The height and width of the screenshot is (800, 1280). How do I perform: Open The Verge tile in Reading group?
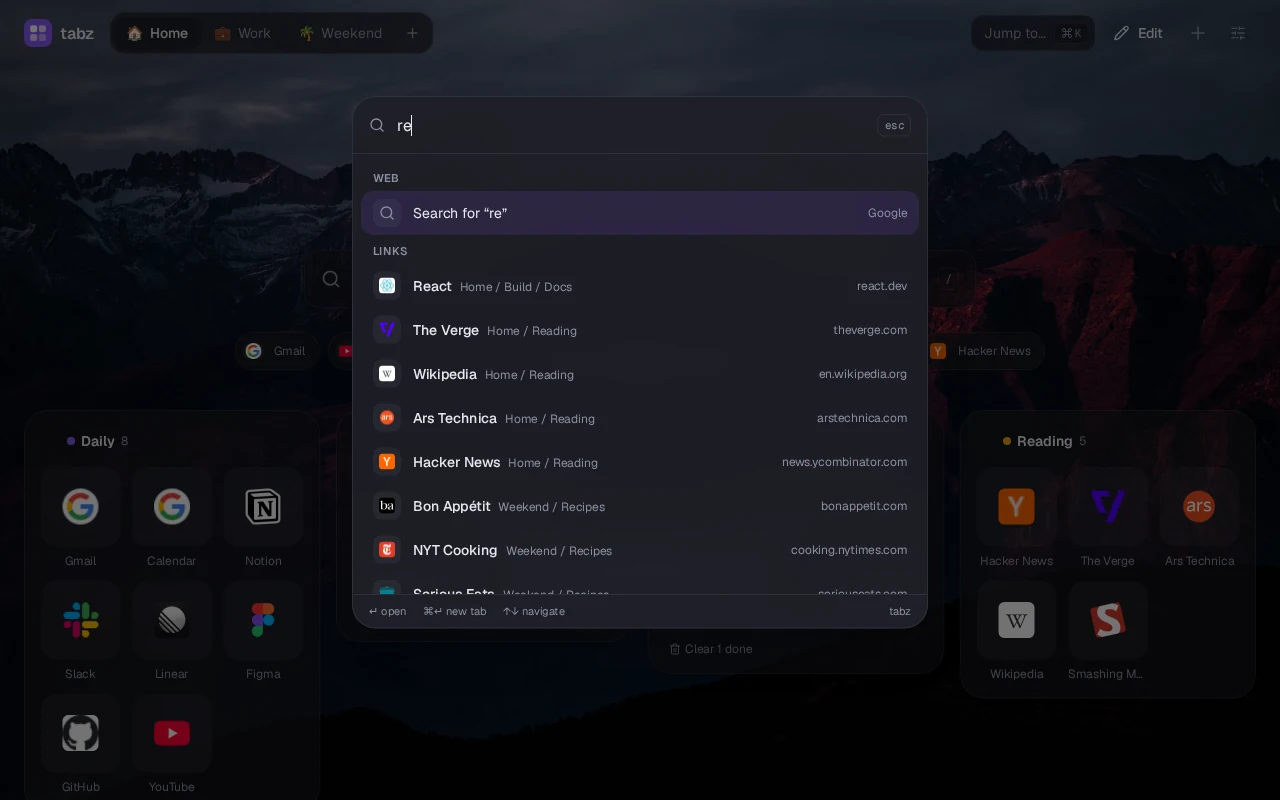(1108, 519)
